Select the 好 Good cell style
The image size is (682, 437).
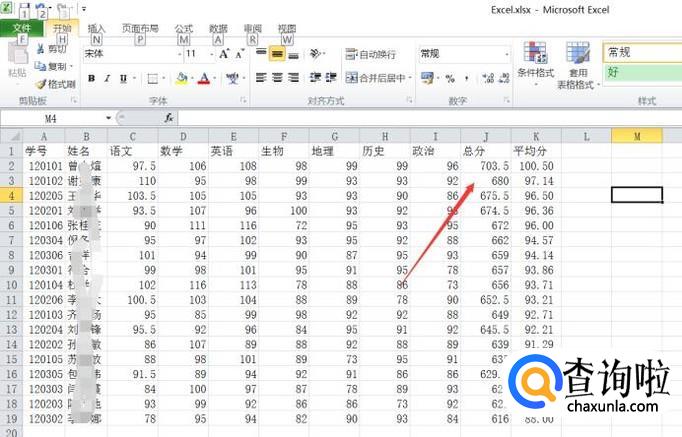(x=642, y=72)
